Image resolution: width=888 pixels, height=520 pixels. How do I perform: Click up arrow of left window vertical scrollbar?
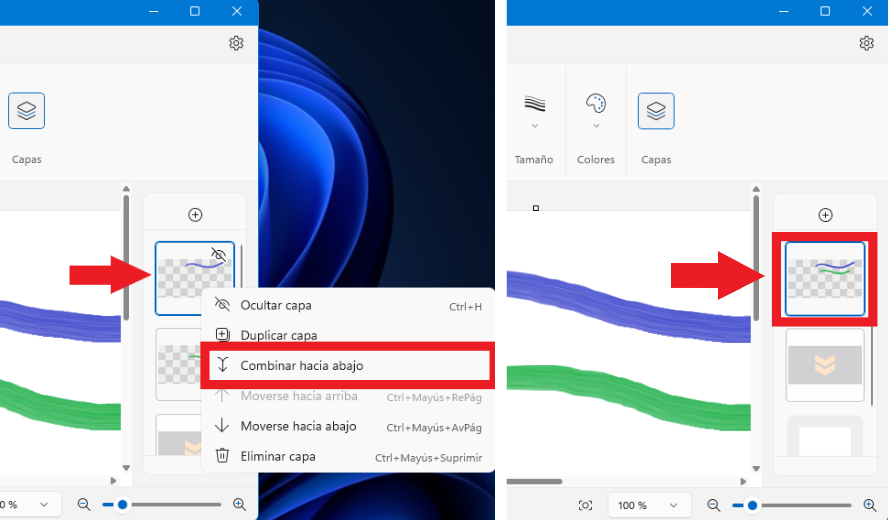(126, 189)
